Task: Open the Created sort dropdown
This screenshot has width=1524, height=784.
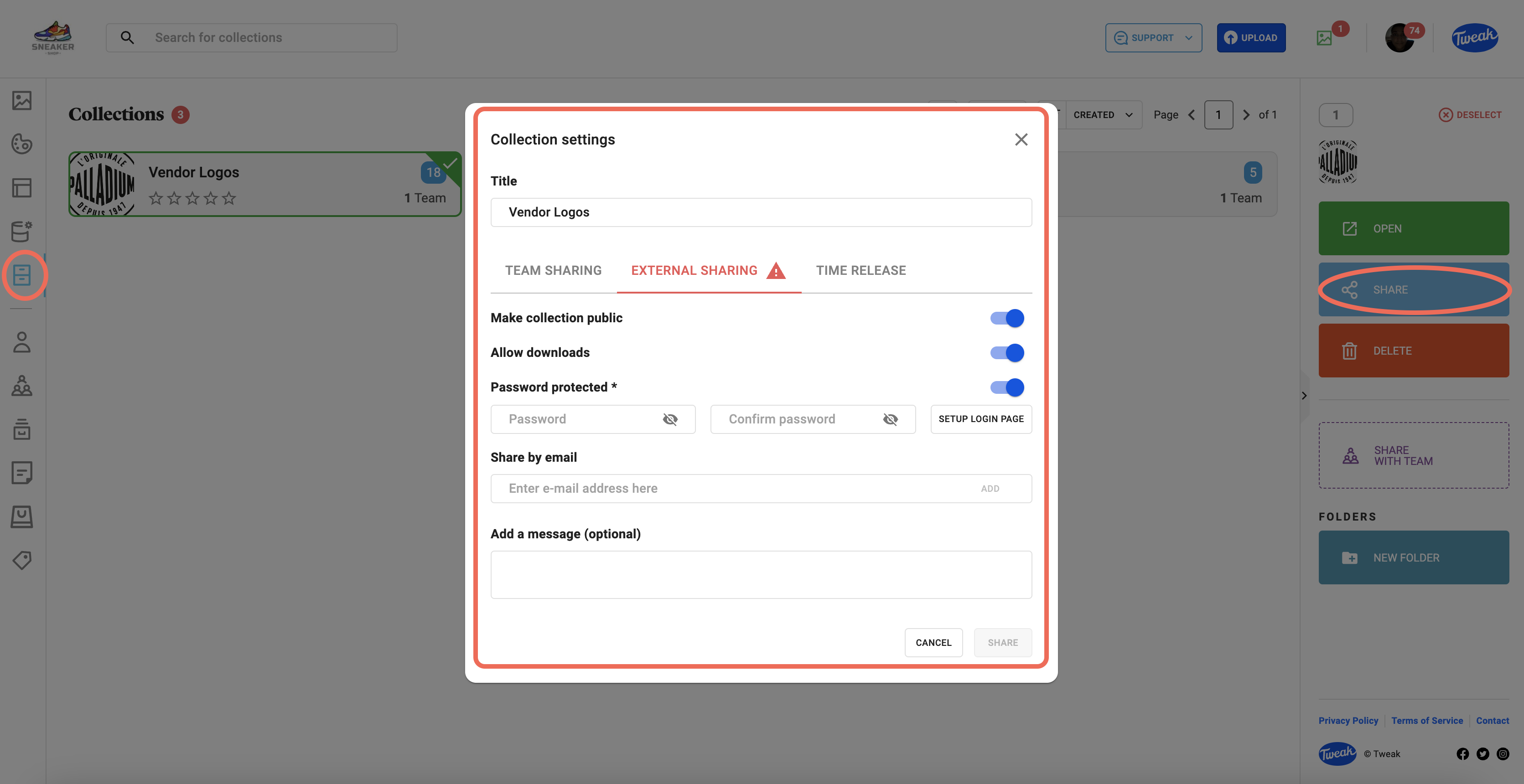Action: coord(1103,115)
